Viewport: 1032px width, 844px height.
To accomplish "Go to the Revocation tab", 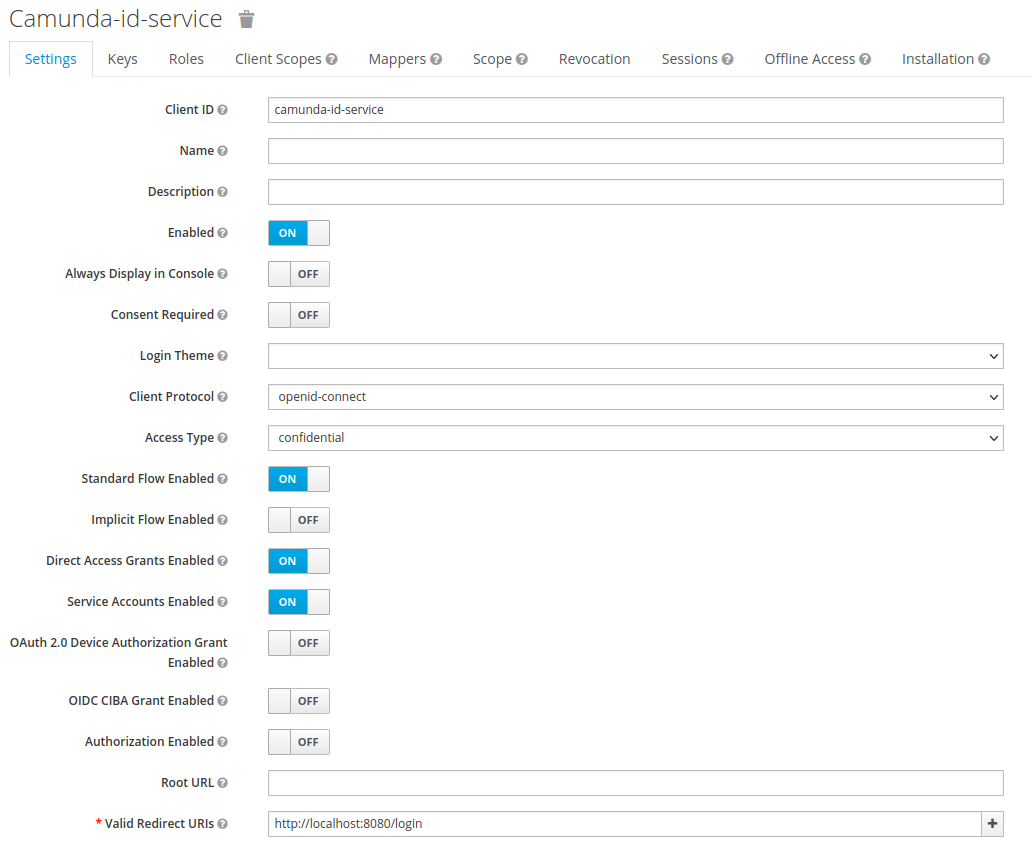I will pos(594,59).
